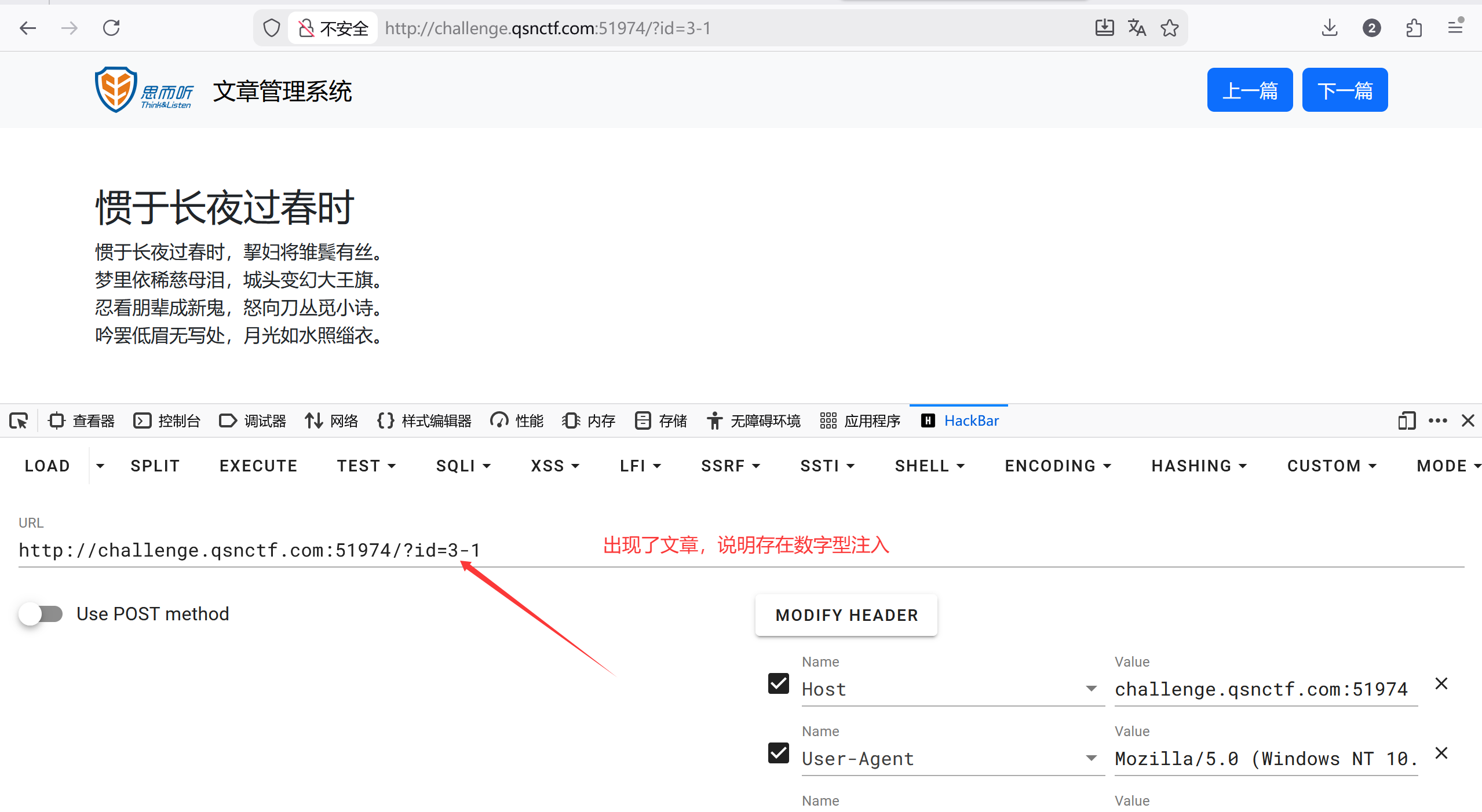This screenshot has width=1482, height=812.
Task: Switch to the 控制台 devtools tab
Action: (x=167, y=420)
